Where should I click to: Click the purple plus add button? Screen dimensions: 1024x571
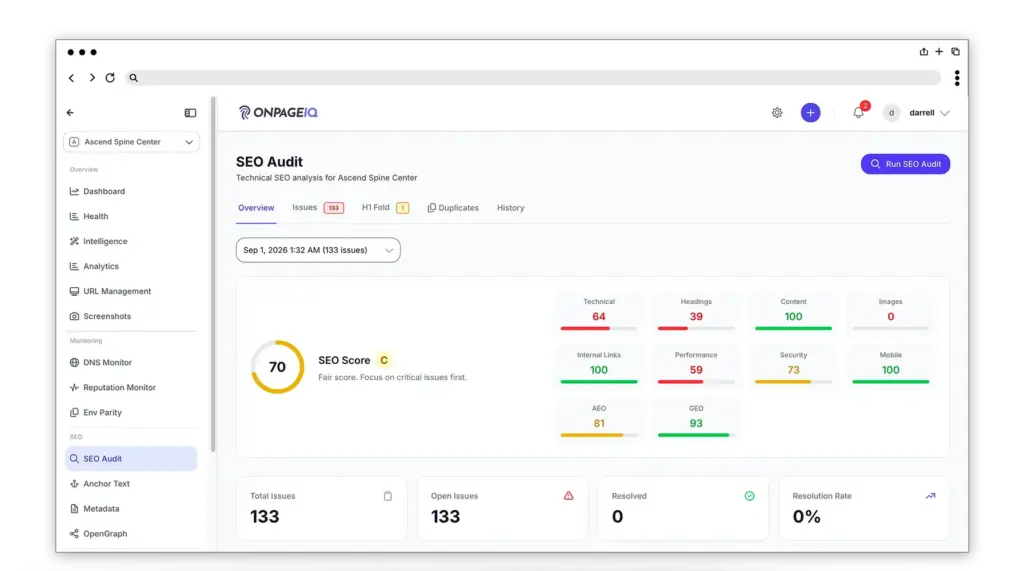point(810,112)
